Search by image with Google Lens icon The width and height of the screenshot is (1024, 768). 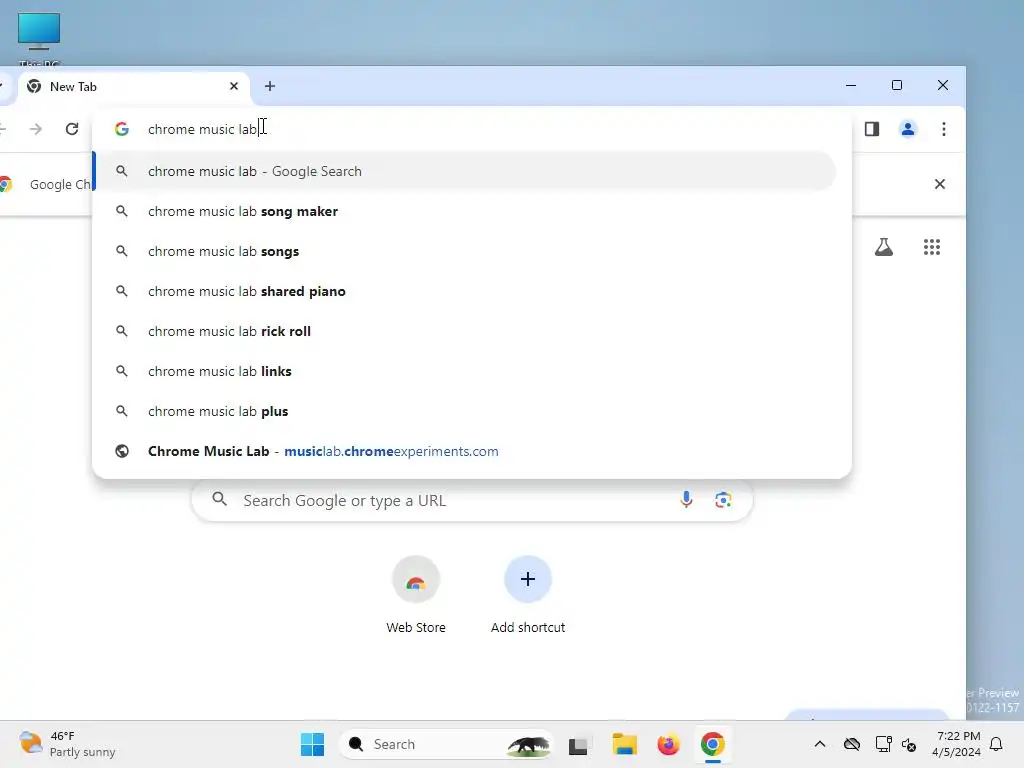click(x=723, y=500)
